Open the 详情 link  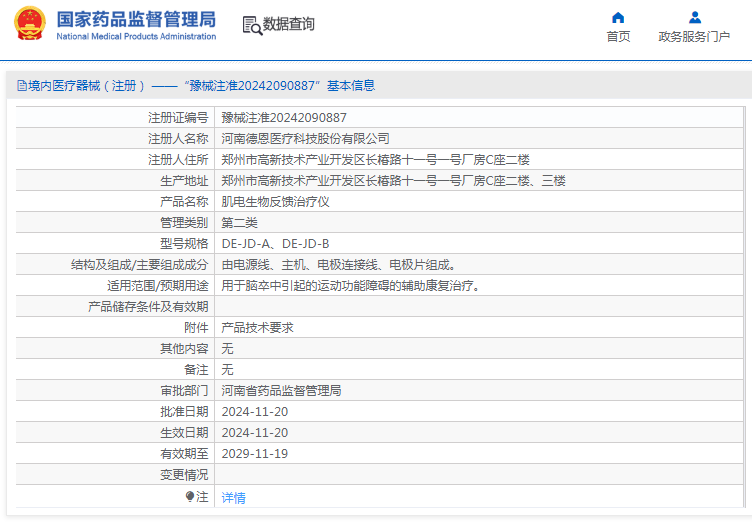point(234,498)
